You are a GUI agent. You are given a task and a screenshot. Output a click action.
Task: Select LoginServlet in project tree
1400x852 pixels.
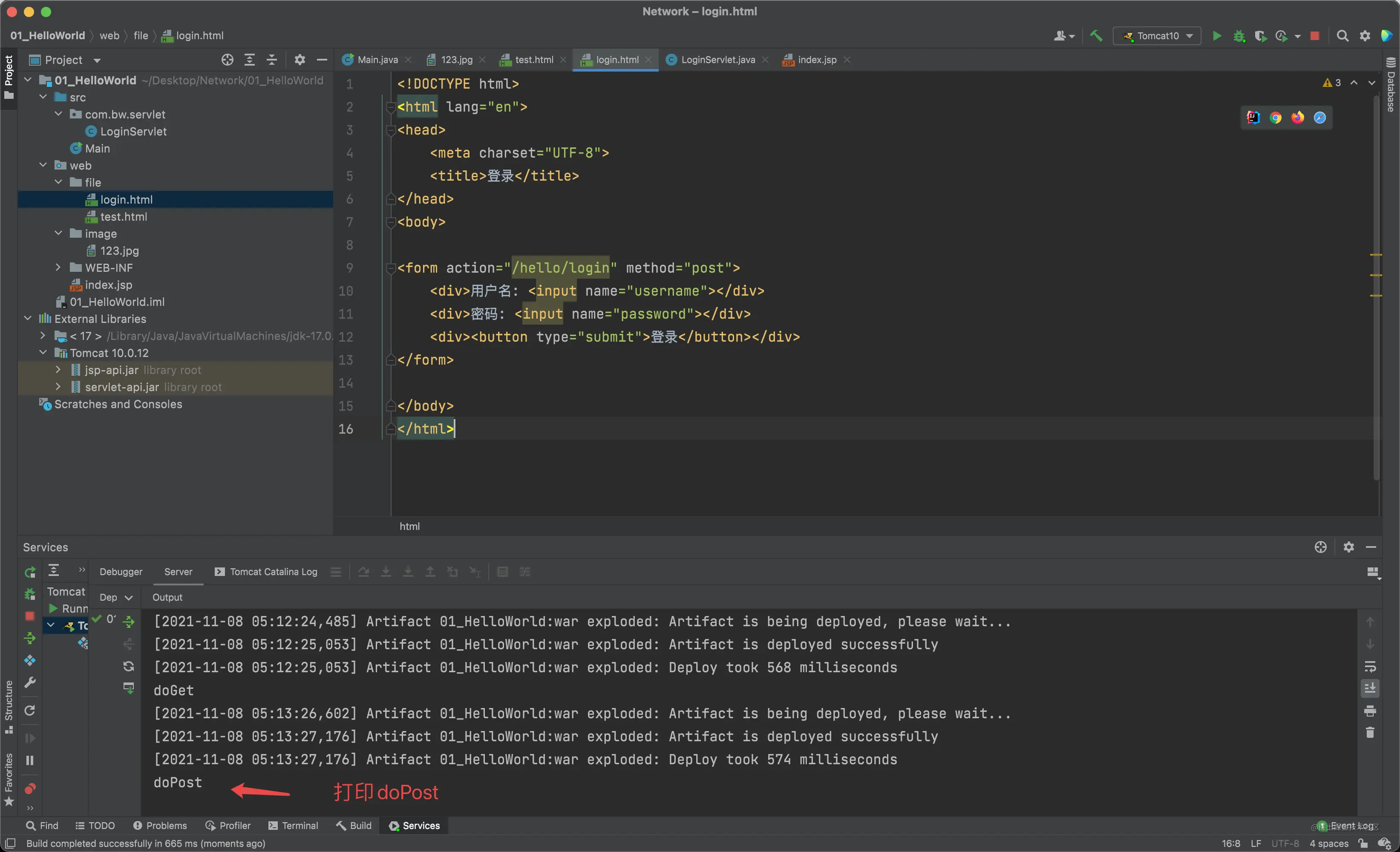click(x=133, y=131)
